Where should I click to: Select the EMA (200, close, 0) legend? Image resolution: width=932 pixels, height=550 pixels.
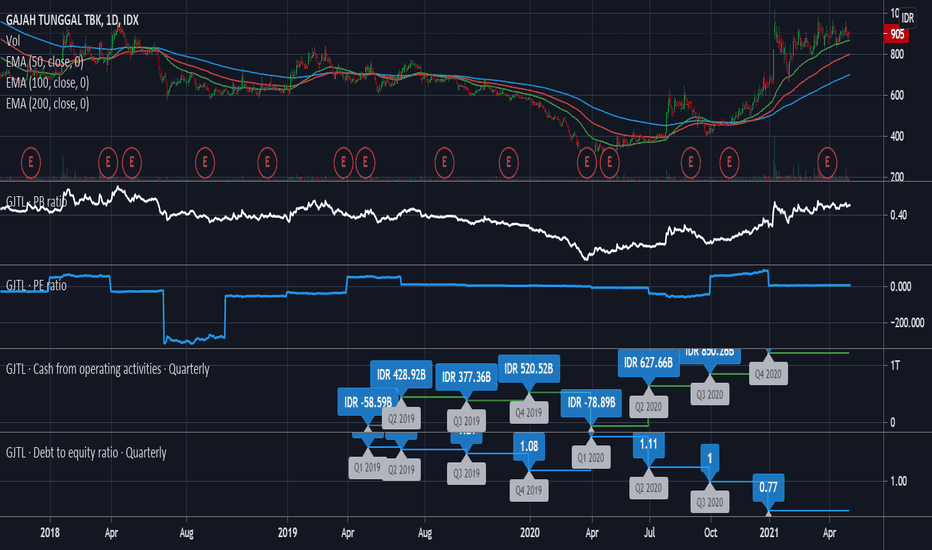(48, 103)
